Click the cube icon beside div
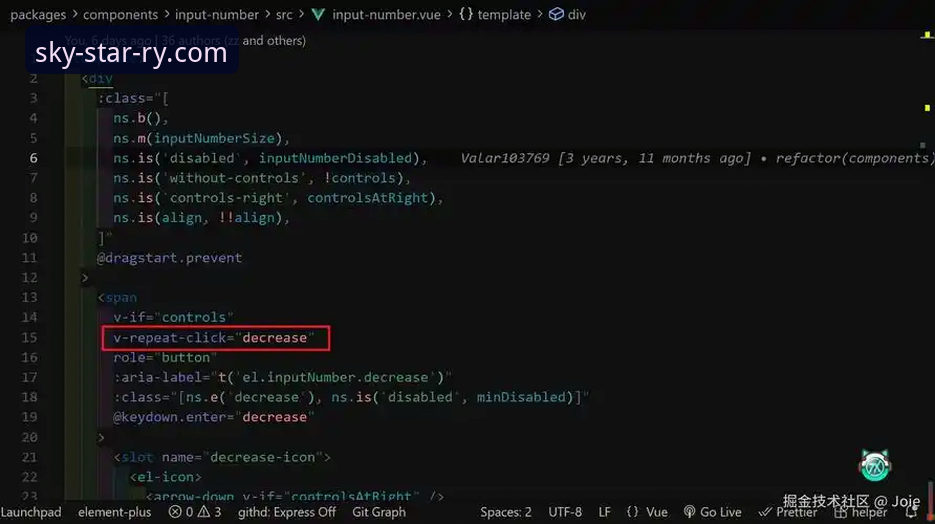Image resolution: width=935 pixels, height=524 pixels. [556, 14]
